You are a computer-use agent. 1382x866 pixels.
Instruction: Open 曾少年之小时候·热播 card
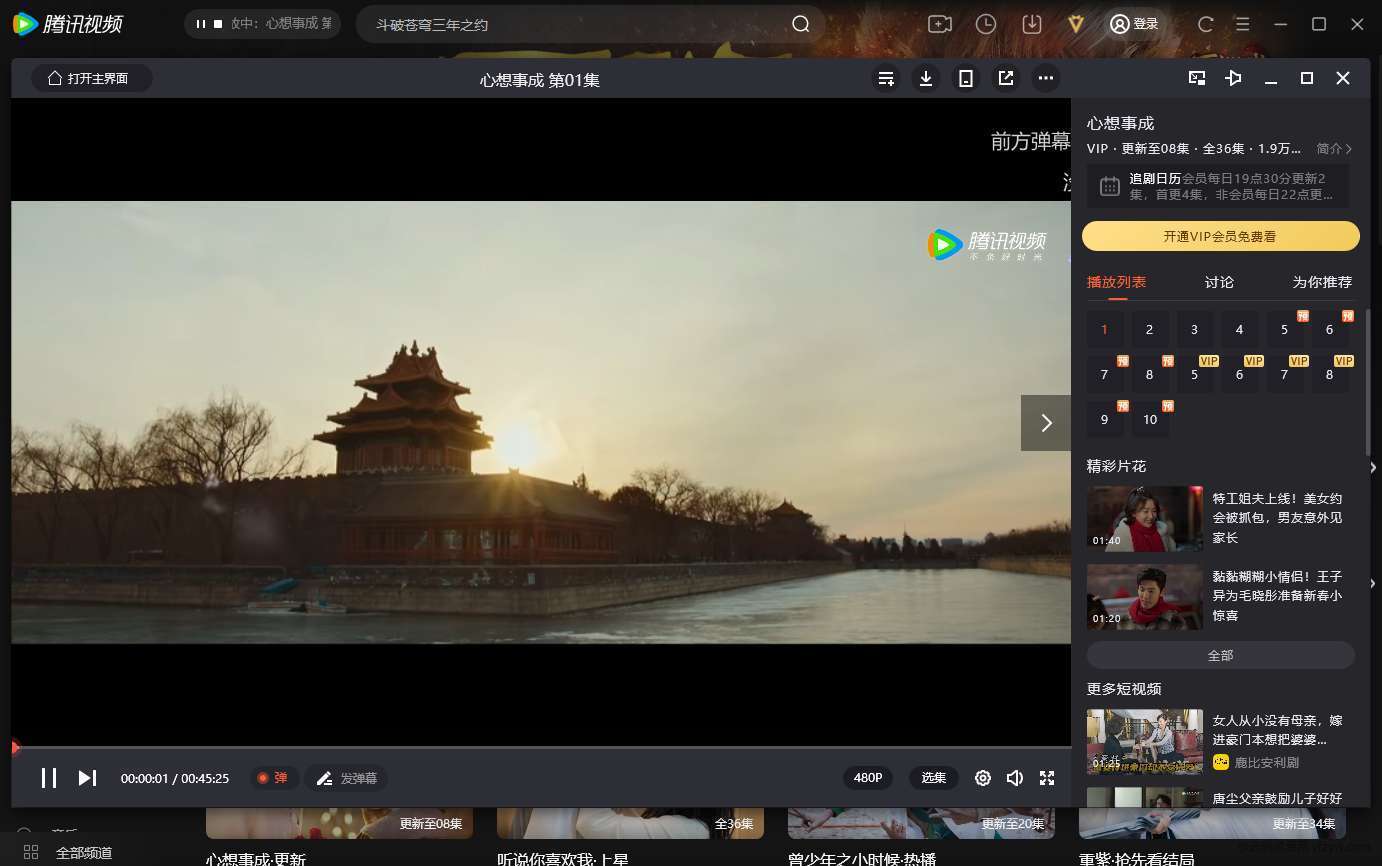point(921,838)
